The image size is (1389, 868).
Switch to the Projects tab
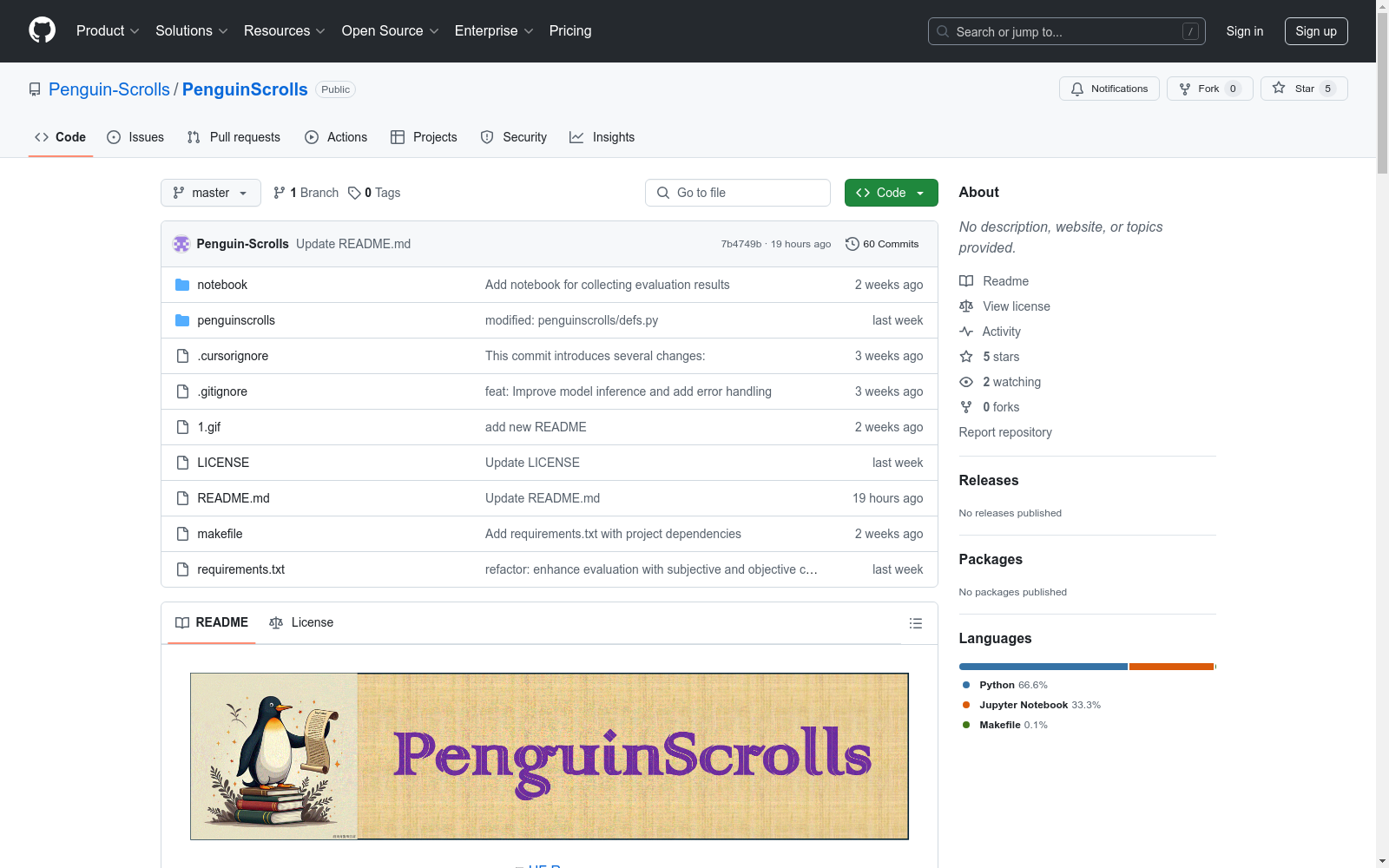tap(424, 137)
